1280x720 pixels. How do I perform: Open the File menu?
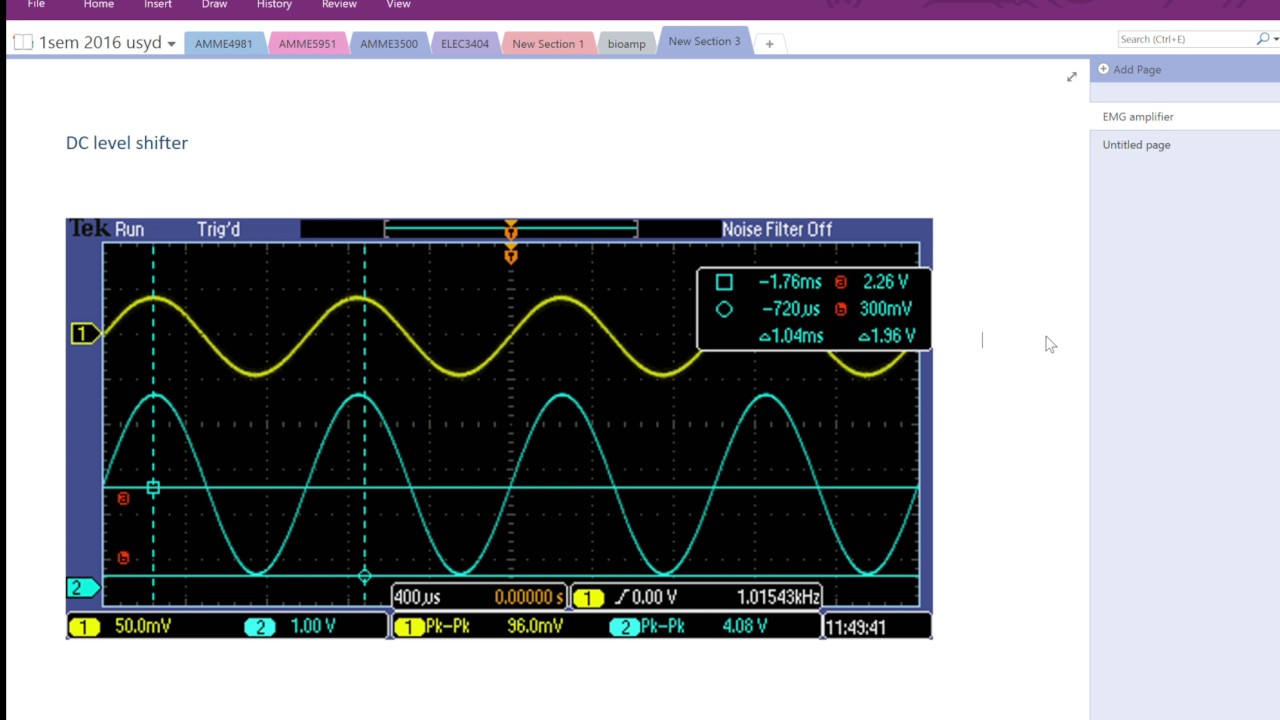pyautogui.click(x=36, y=5)
